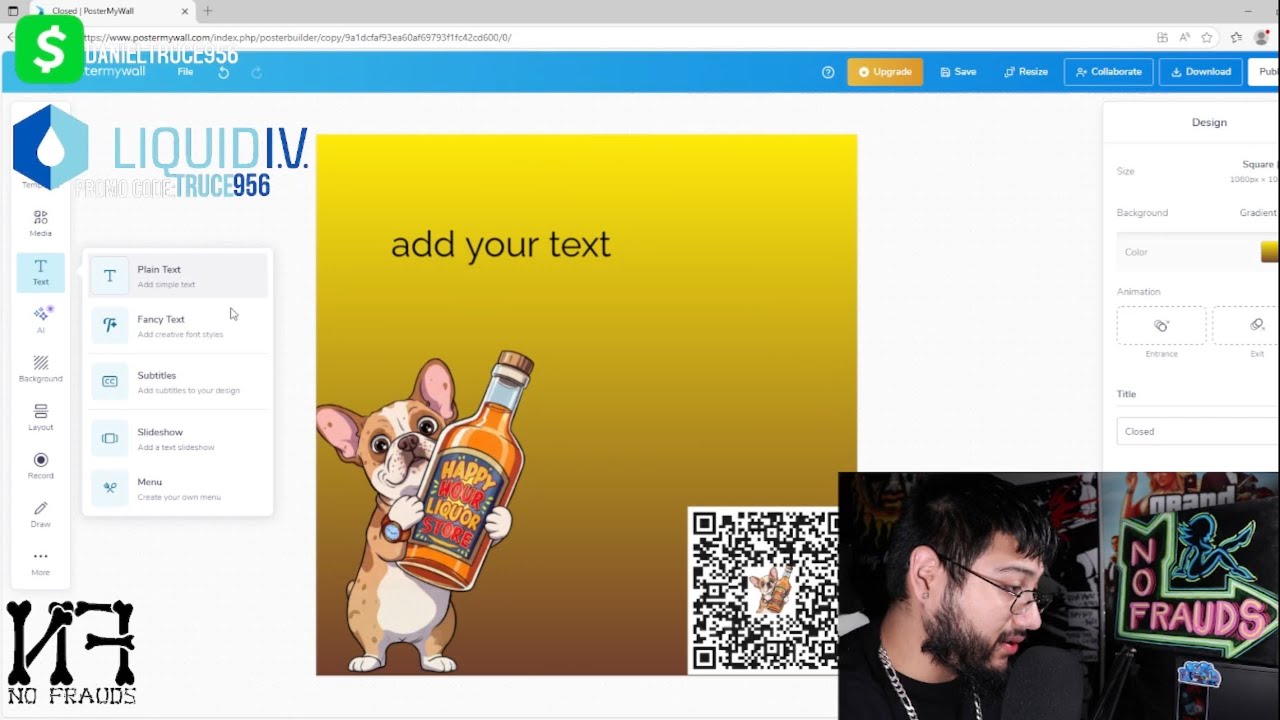The image size is (1280, 720).
Task: Click the Upgrade button
Action: [x=885, y=72]
